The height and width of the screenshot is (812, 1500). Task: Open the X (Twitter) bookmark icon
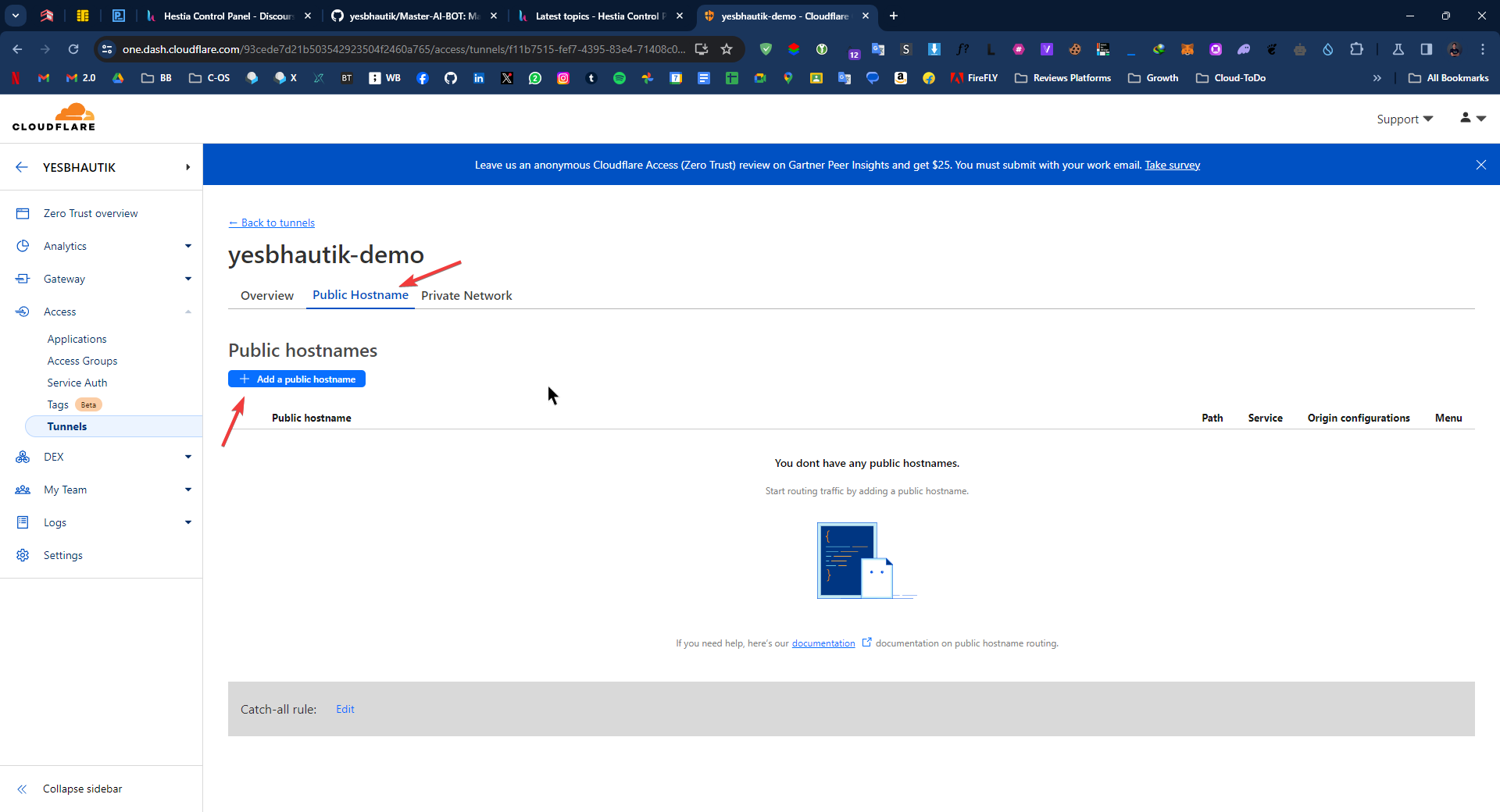[x=507, y=78]
